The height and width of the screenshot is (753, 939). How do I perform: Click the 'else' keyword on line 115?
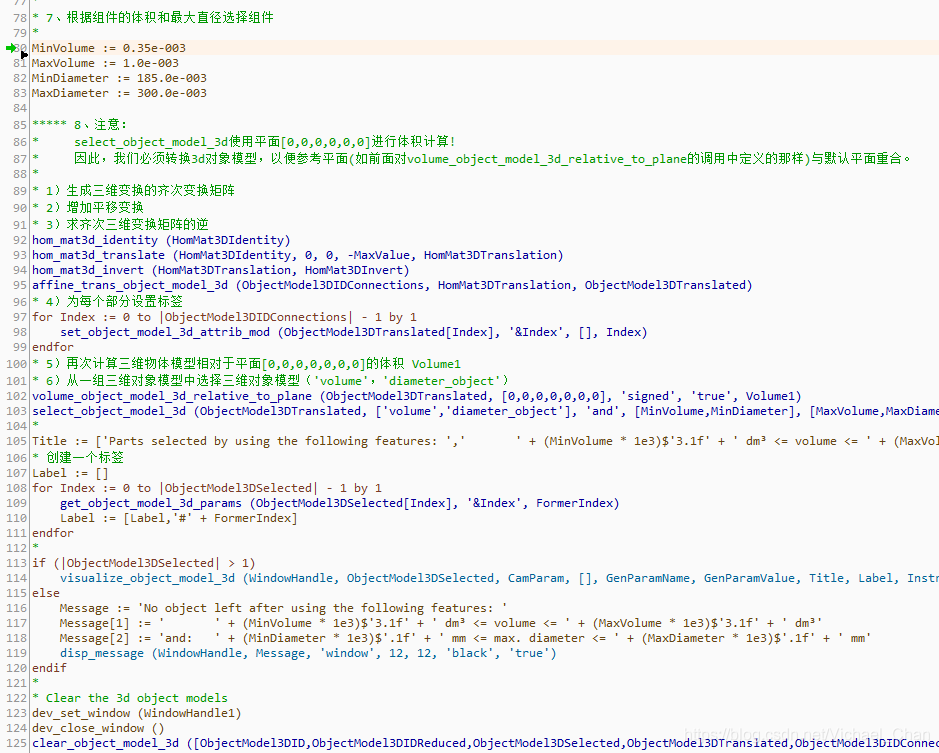46,592
